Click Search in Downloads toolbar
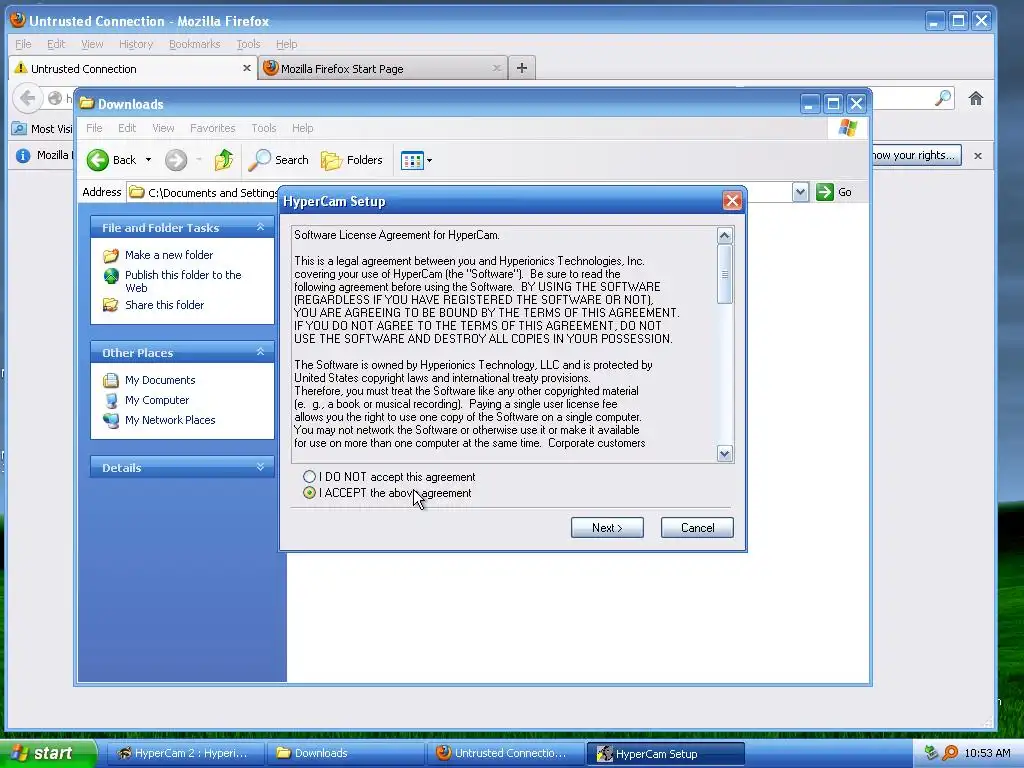The width and height of the screenshot is (1024, 768). coord(279,160)
